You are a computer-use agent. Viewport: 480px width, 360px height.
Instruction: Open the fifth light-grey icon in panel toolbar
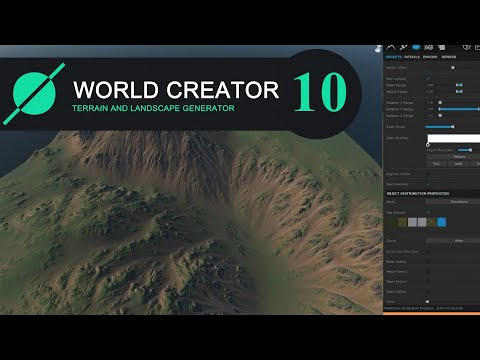point(441,48)
